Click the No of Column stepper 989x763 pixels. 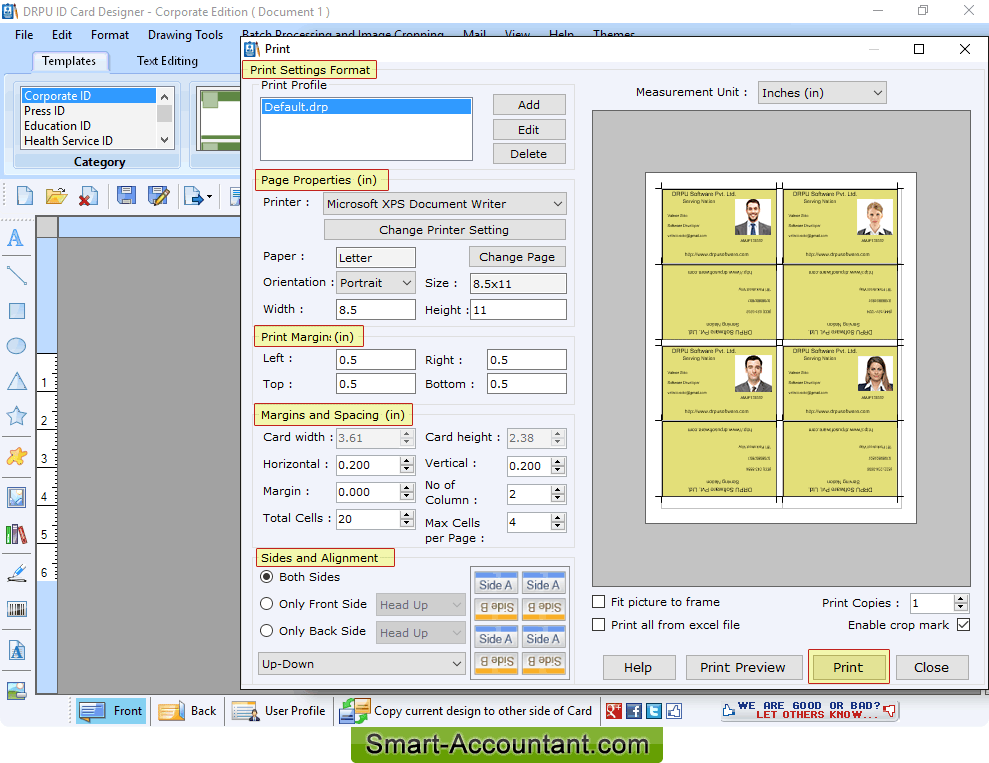558,494
